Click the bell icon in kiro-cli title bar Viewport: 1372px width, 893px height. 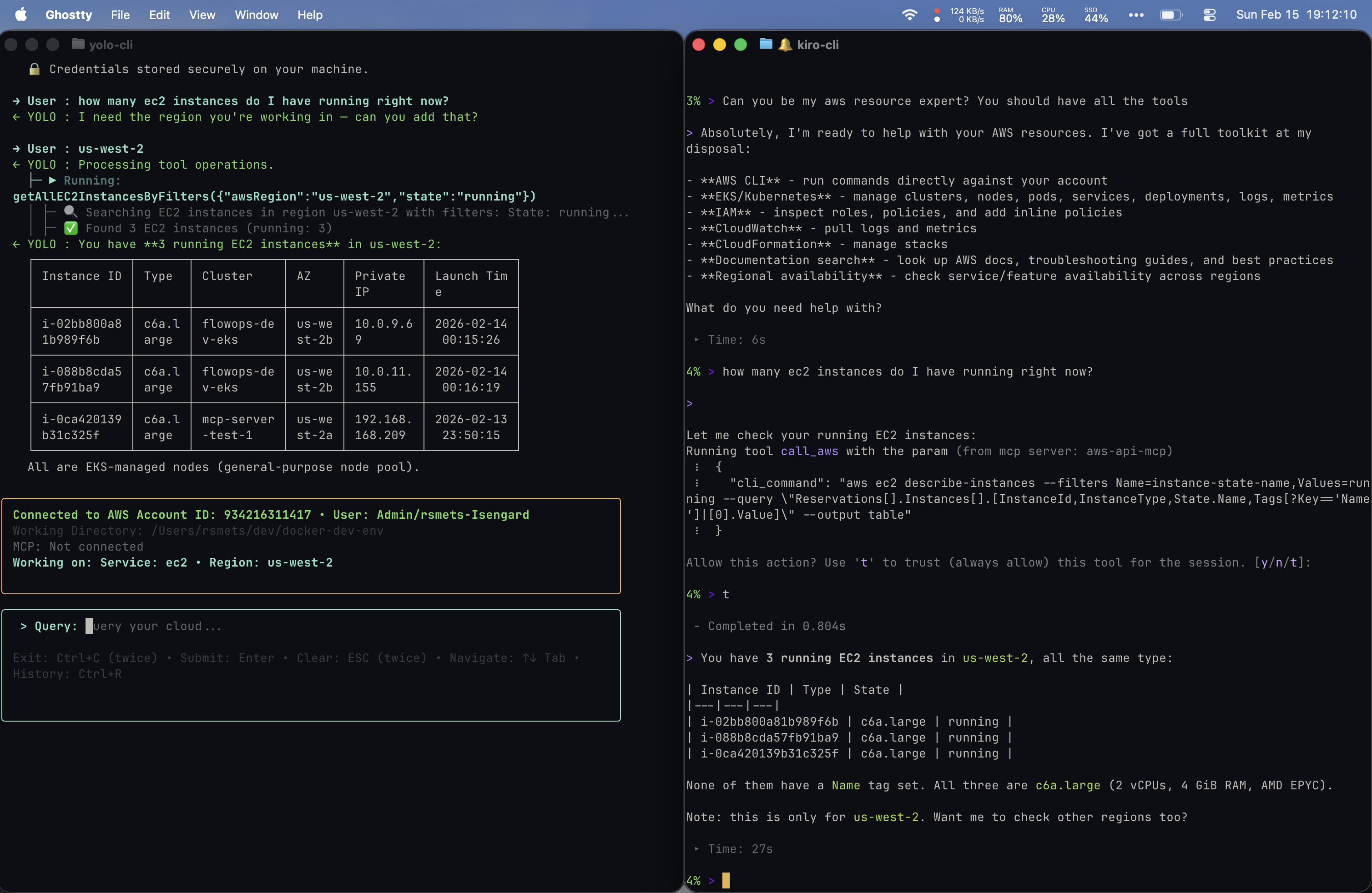785,45
